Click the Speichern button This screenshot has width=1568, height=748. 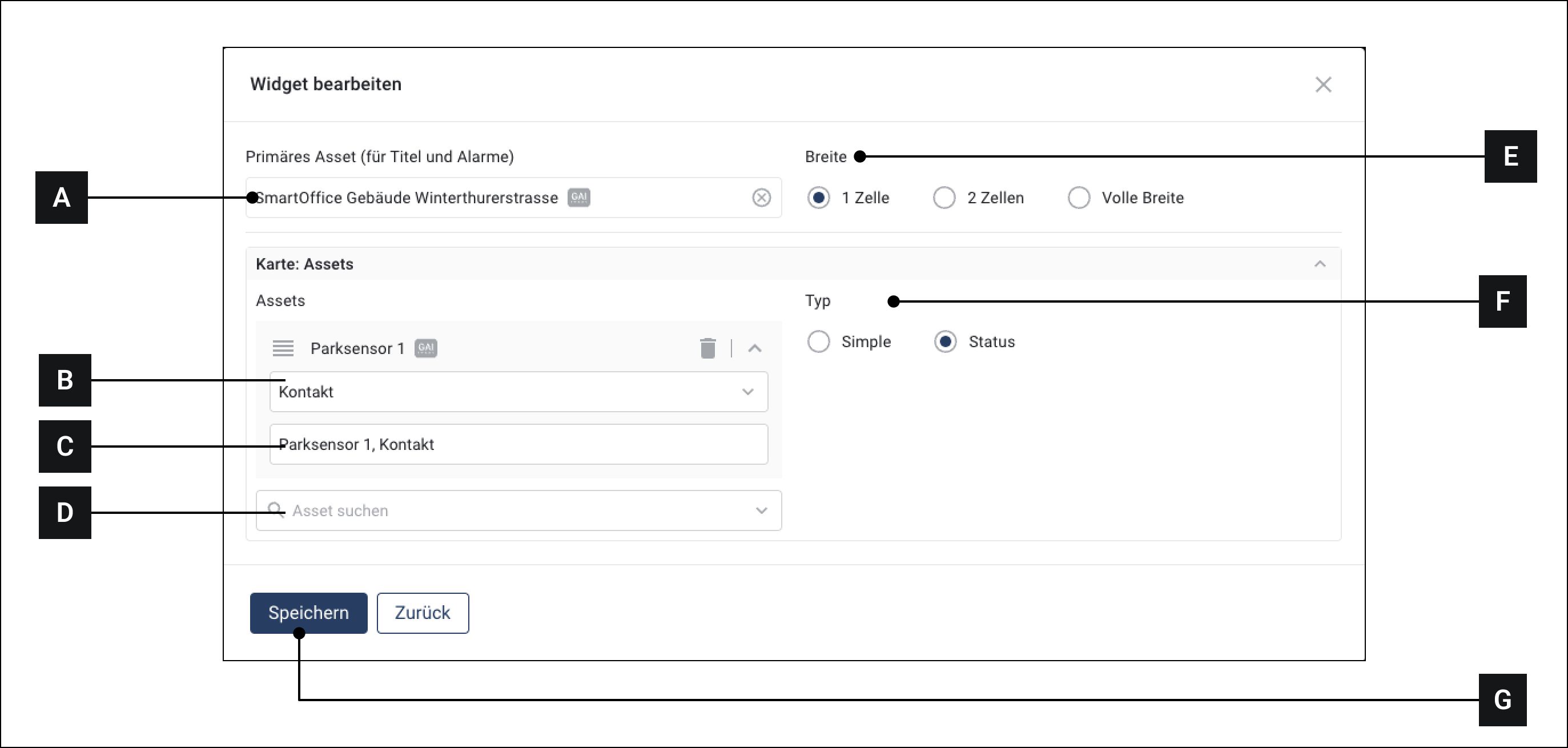click(308, 613)
